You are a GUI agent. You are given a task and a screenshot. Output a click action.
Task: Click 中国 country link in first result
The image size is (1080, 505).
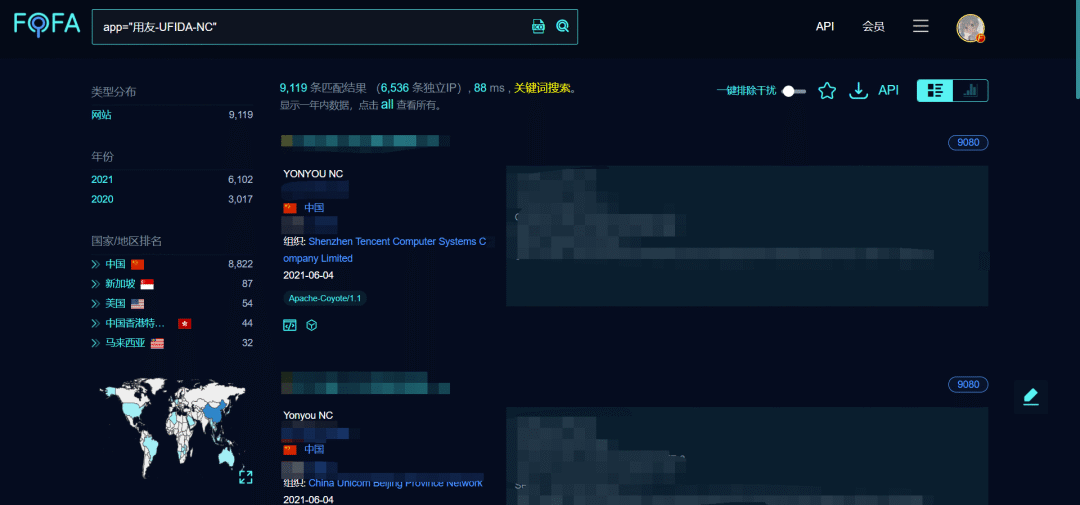click(314, 208)
